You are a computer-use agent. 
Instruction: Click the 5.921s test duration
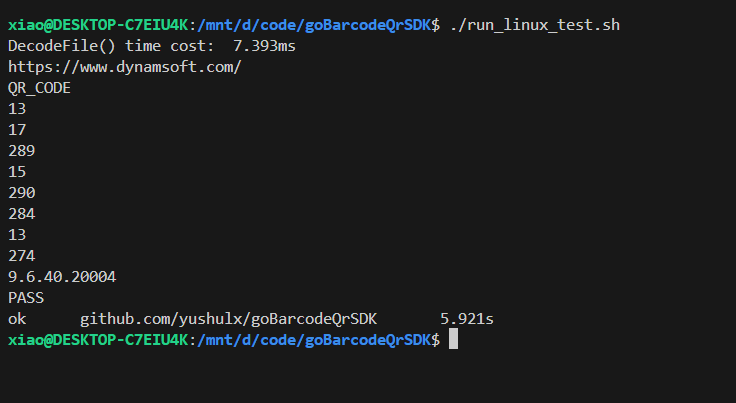(x=467, y=319)
